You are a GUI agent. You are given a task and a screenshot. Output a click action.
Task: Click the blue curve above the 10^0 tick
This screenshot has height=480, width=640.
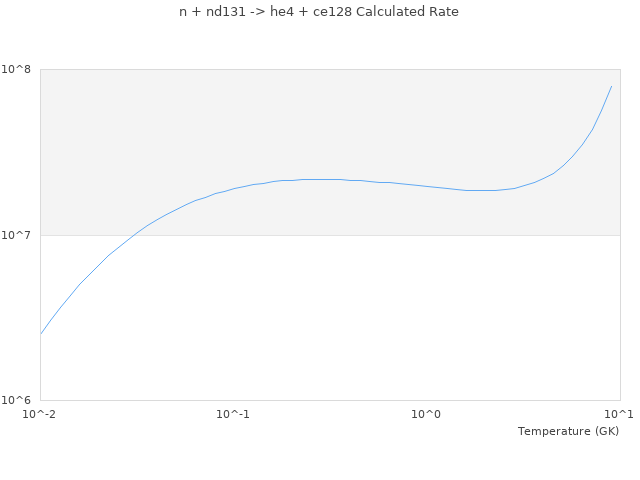[427, 186]
